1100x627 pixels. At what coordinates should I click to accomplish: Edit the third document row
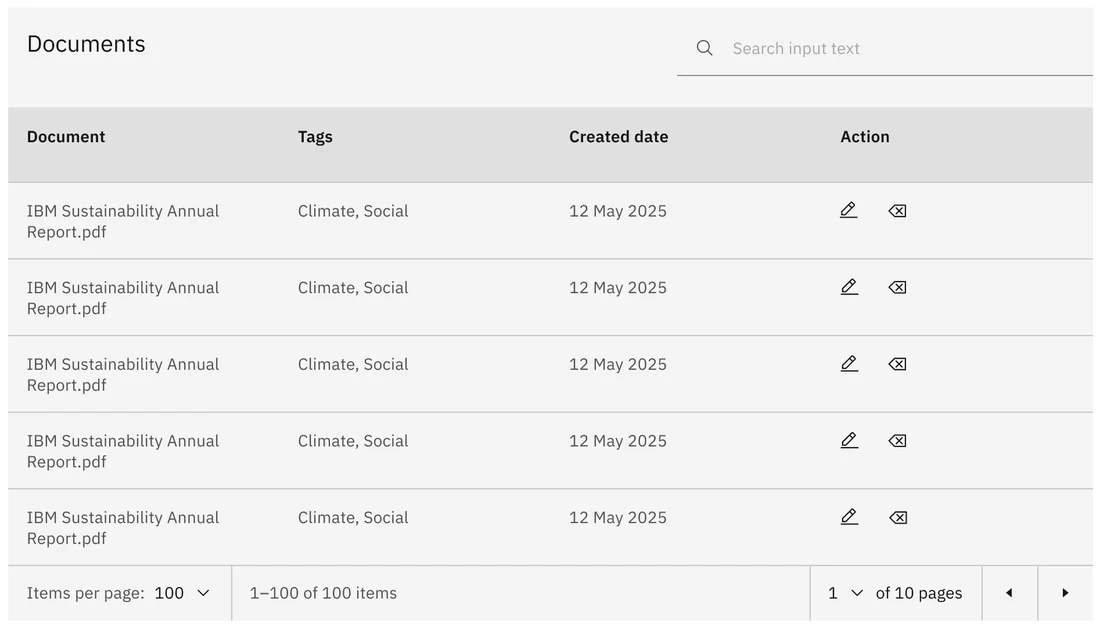849,363
